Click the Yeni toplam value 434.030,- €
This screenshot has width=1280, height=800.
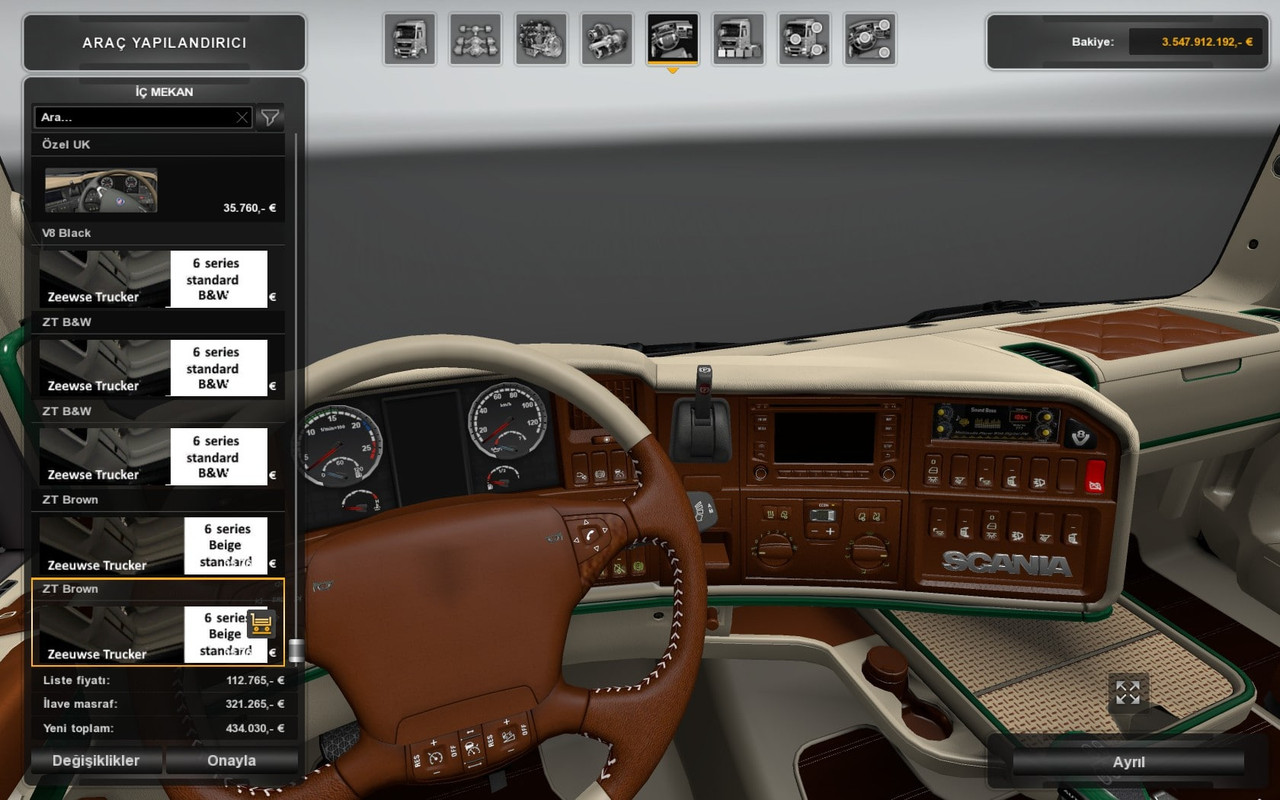tap(255, 728)
